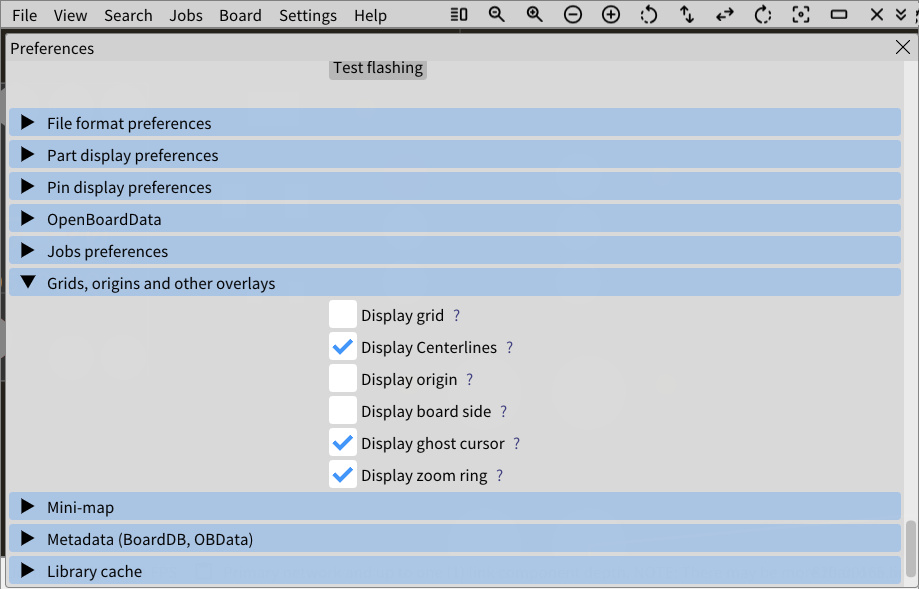Viewport: 919px width, 589px height.
Task: Open the Board menu
Action: [240, 15]
